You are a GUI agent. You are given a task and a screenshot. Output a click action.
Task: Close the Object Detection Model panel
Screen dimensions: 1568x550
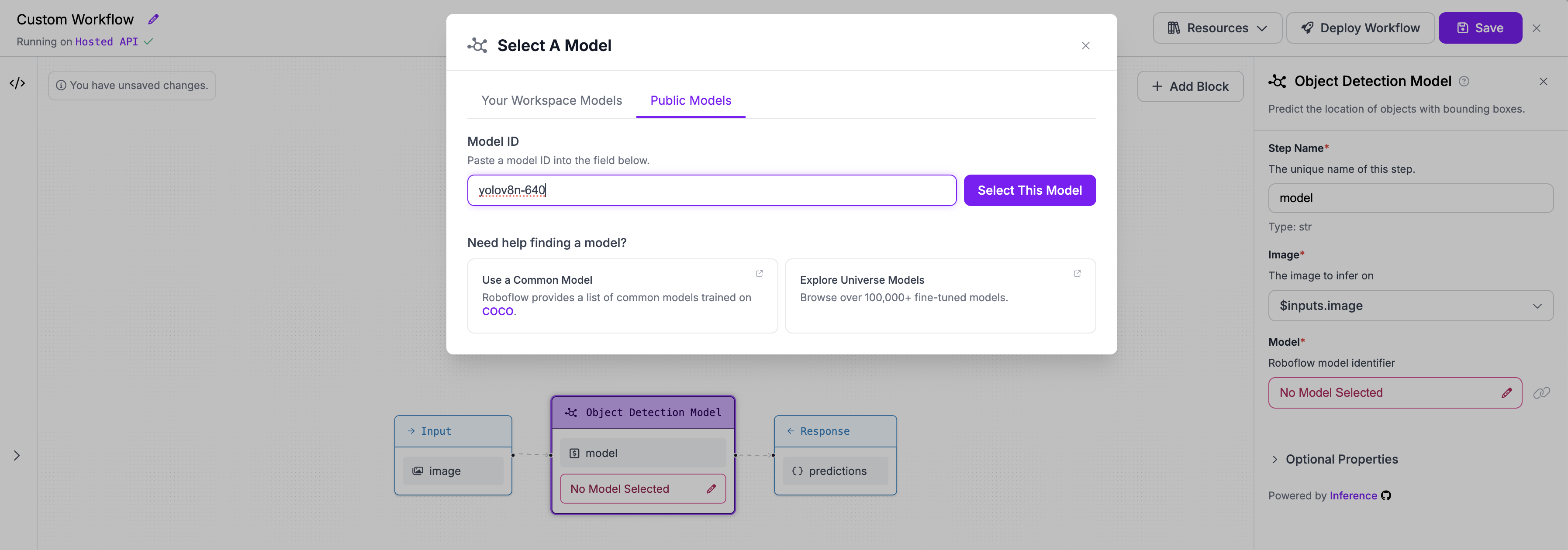click(1543, 82)
